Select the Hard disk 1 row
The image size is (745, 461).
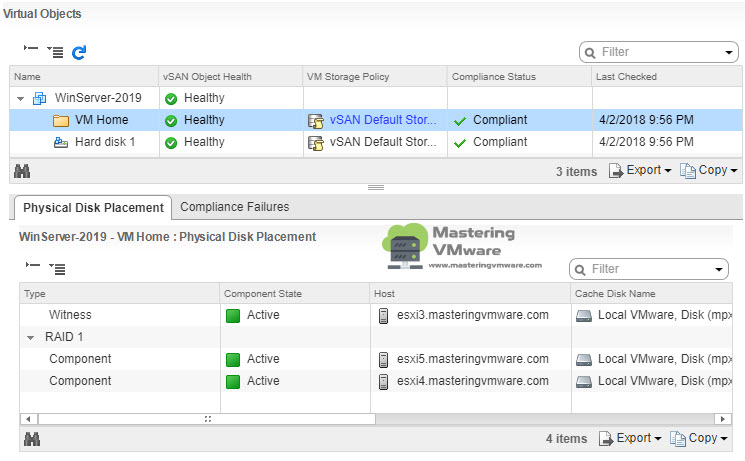(375, 142)
